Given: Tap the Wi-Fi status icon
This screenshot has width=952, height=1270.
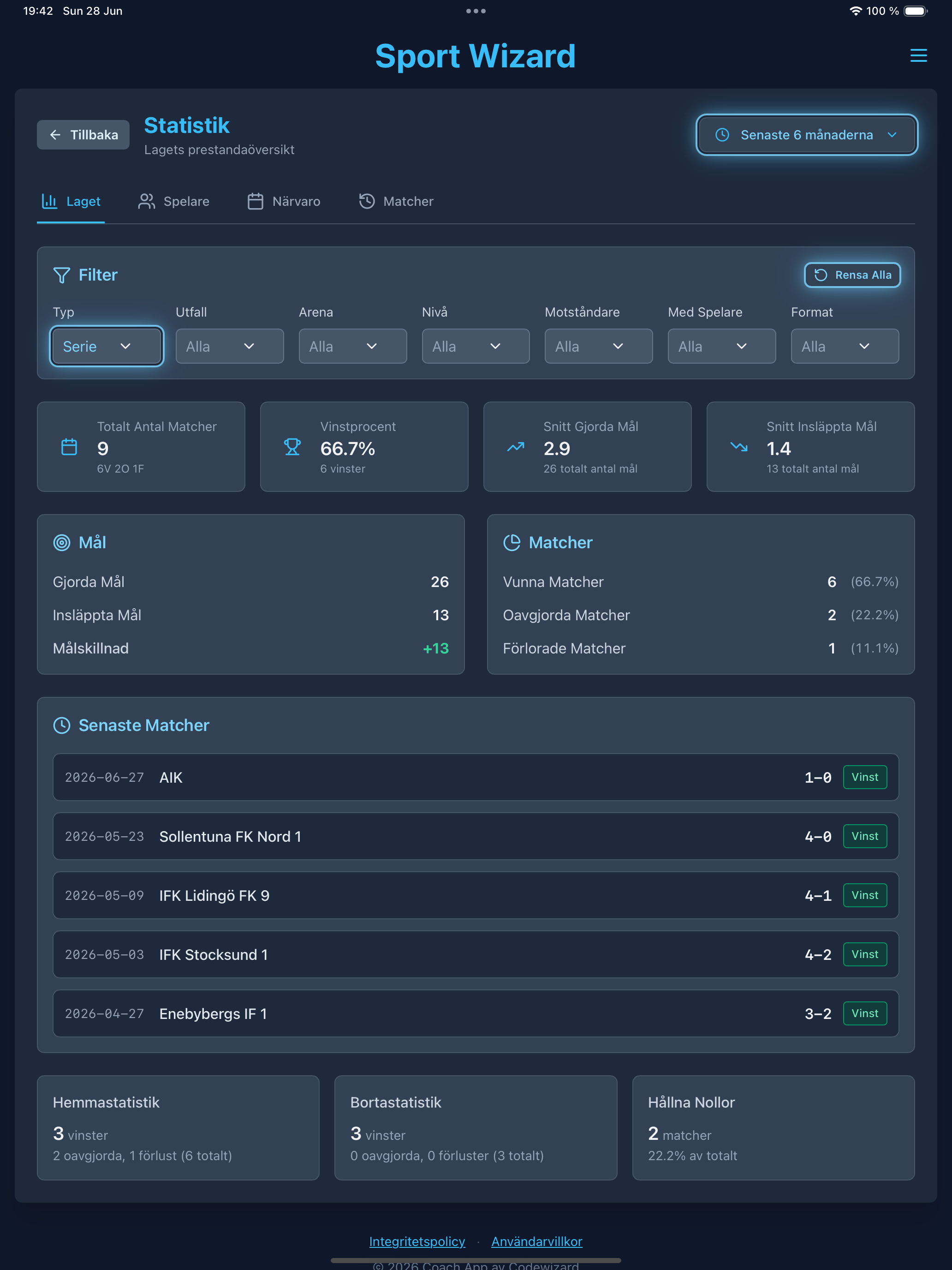Looking at the screenshot, I should [x=856, y=11].
